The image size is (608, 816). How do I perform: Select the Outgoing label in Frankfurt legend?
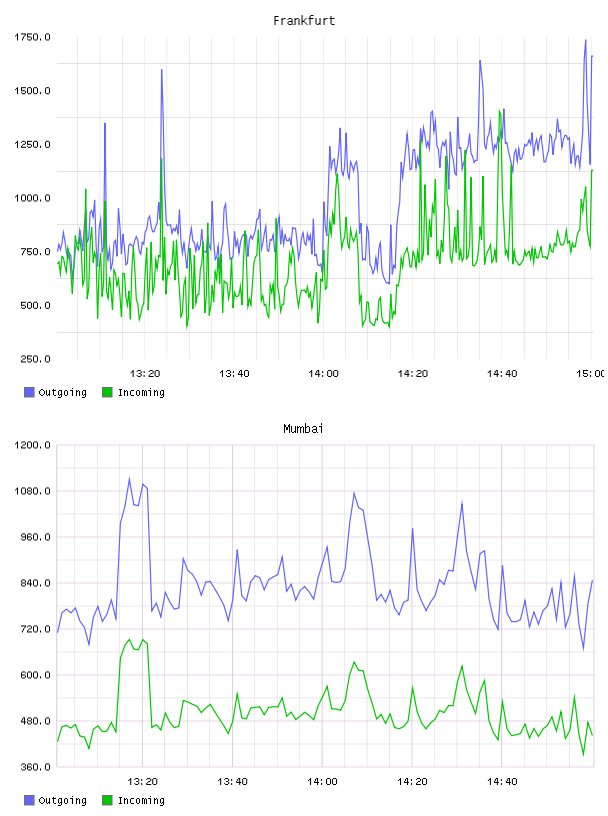[x=62, y=392]
